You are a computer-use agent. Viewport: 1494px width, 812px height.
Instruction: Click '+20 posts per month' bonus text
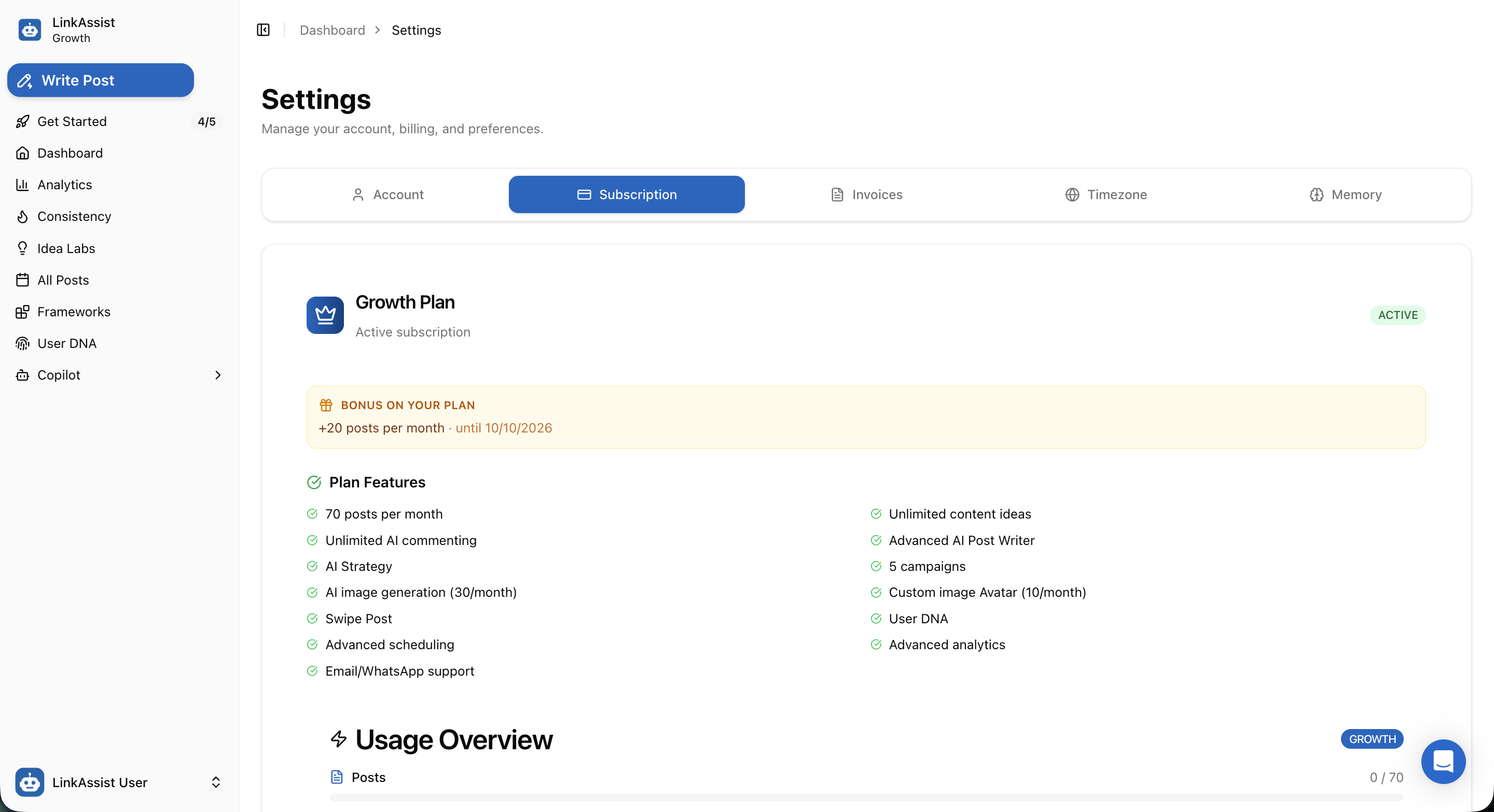[x=381, y=428]
